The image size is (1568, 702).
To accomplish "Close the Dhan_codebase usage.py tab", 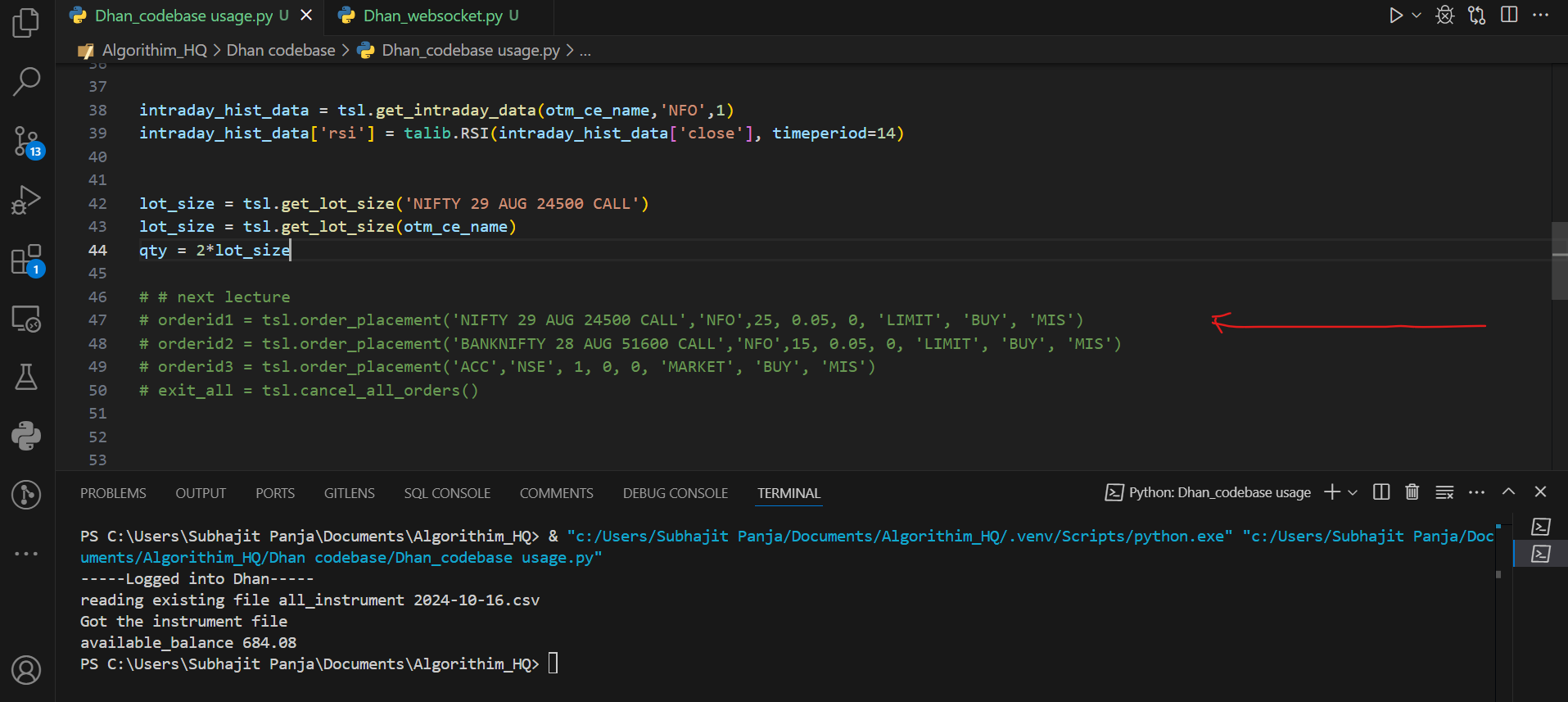I will [x=306, y=16].
